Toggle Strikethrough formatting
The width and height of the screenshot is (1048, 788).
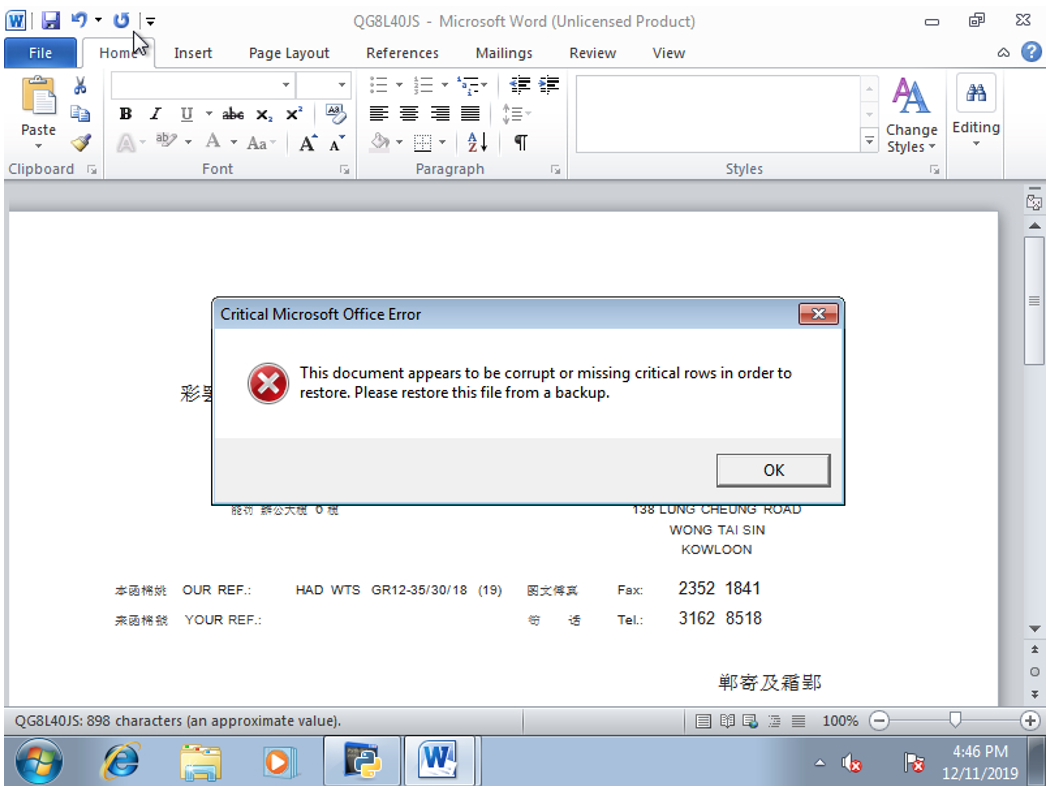point(233,114)
